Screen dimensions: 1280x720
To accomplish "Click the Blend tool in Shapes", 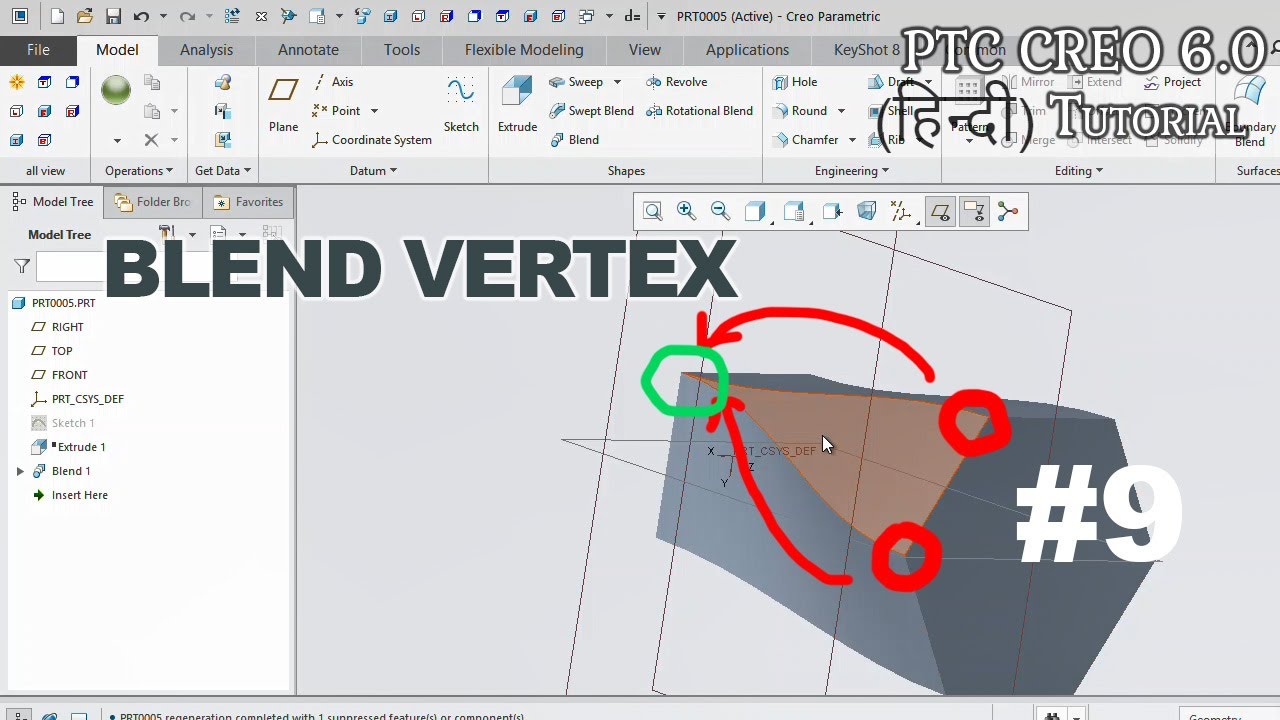I will (575, 140).
